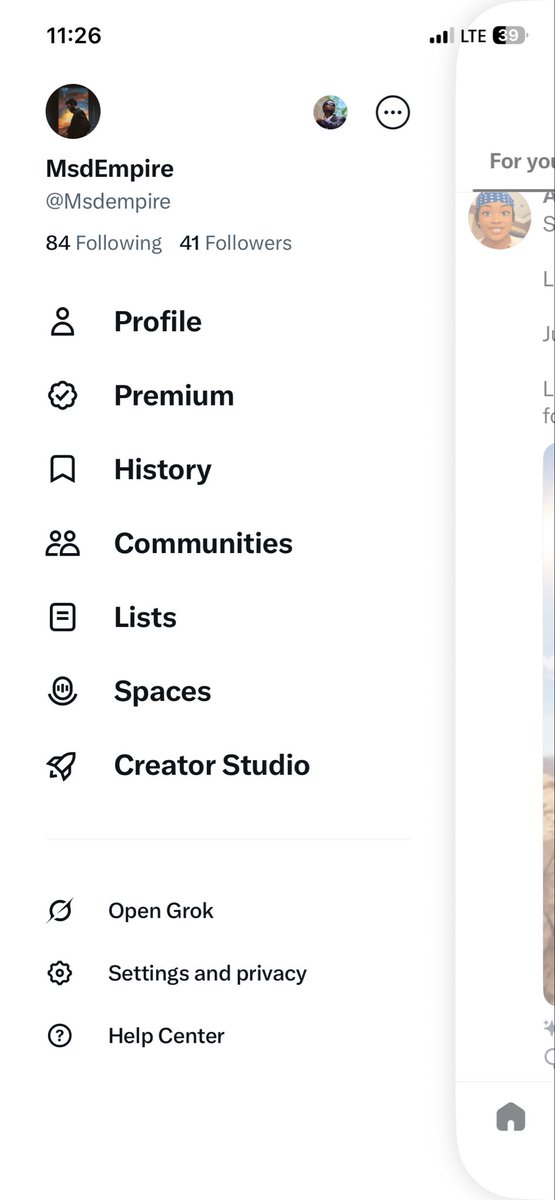Tap the Premium verified badge icon
The image size is (555, 1200).
63,396
